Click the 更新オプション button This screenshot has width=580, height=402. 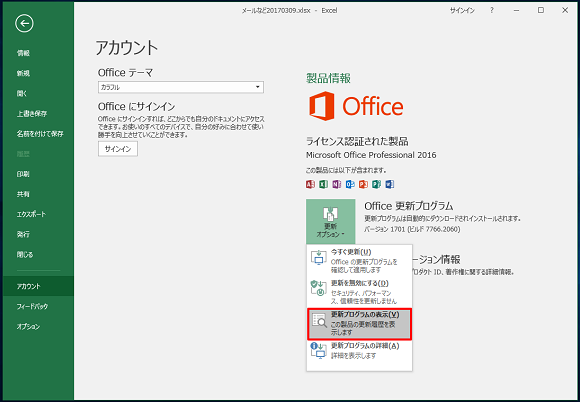(x=330, y=221)
